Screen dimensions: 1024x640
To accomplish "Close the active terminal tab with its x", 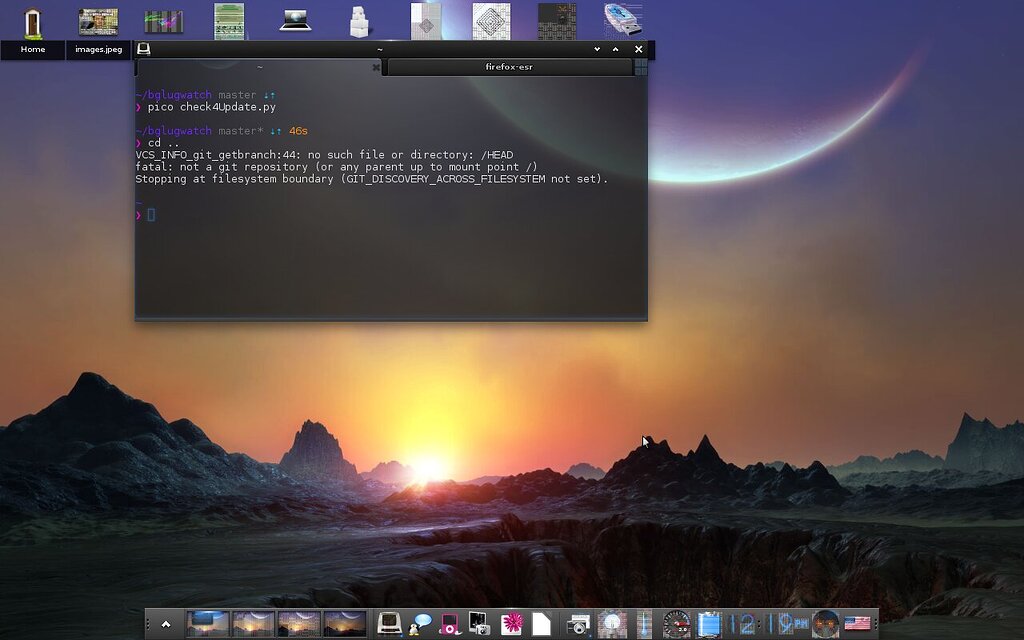I will coord(376,67).
